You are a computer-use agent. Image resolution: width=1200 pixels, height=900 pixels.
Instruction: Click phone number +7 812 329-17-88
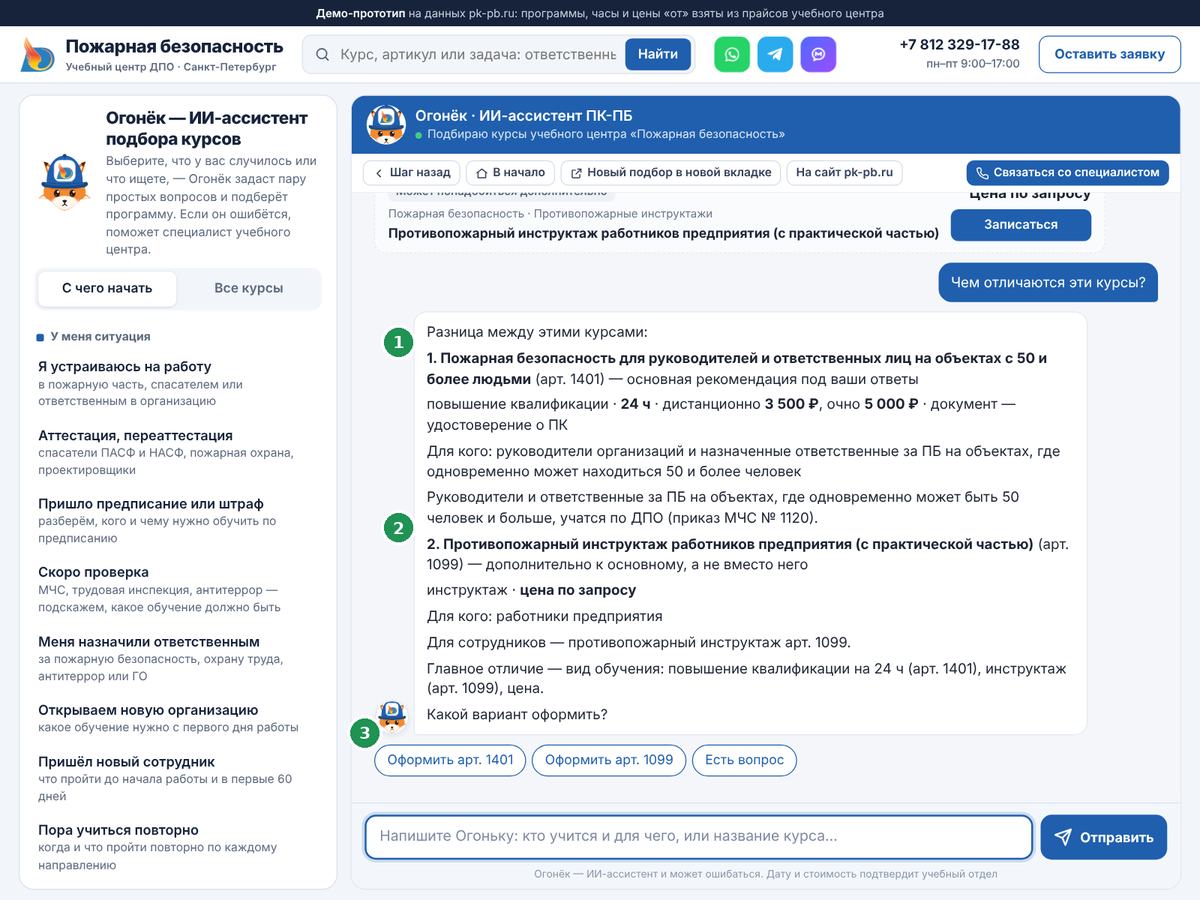point(959,45)
